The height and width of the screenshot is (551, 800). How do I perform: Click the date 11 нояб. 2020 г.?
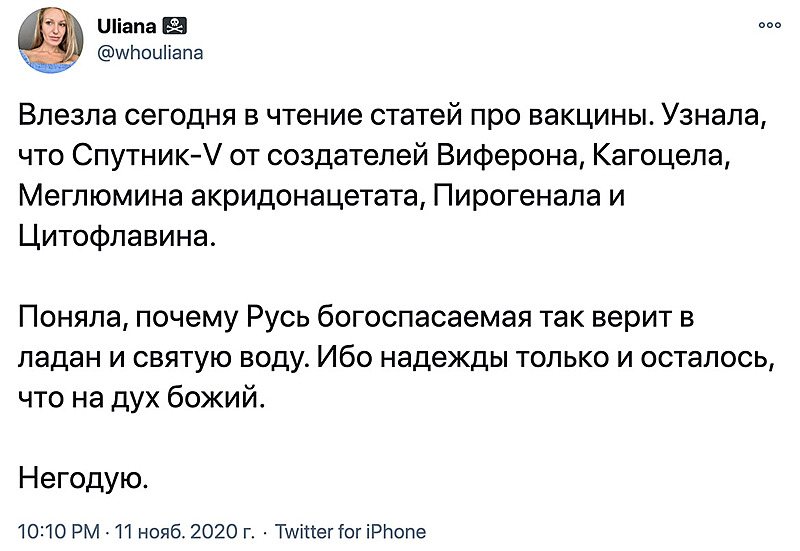pyautogui.click(x=184, y=532)
